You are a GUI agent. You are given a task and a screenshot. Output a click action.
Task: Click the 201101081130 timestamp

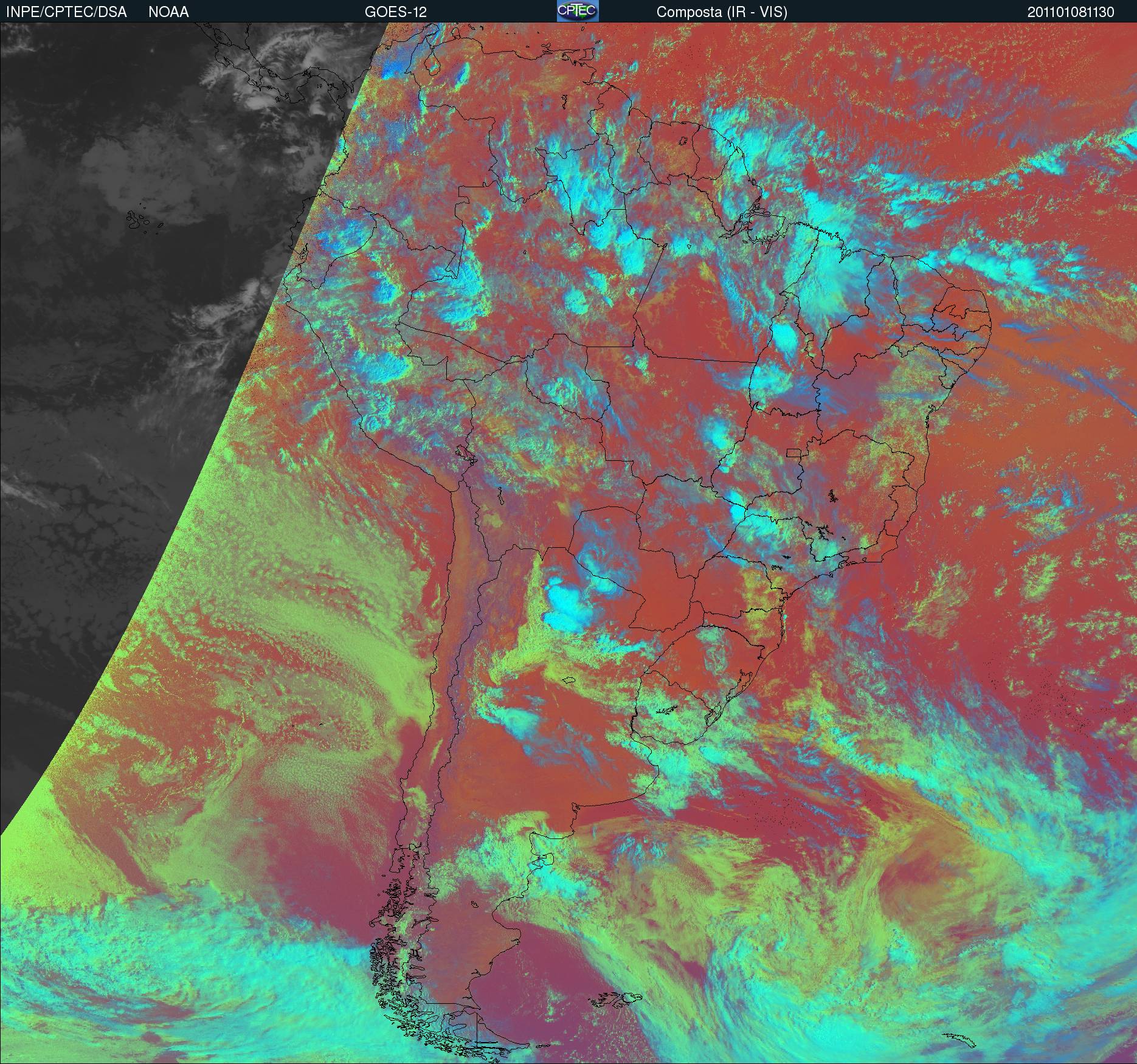[1071, 12]
